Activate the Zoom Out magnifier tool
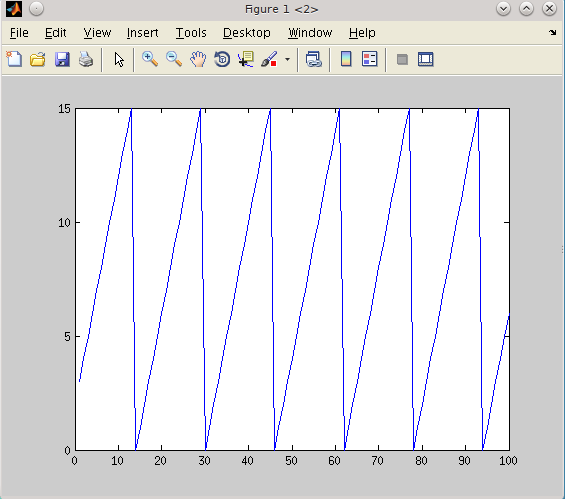The image size is (565, 499). [174, 59]
